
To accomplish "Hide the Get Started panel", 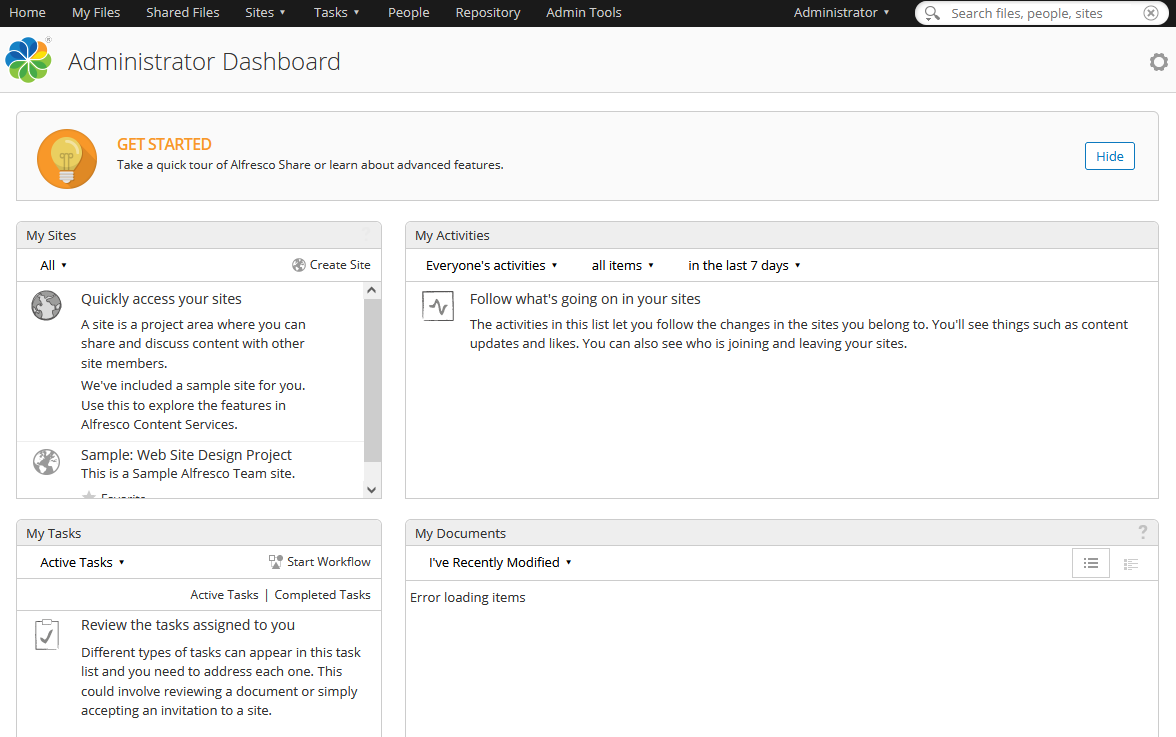I will (1109, 156).
